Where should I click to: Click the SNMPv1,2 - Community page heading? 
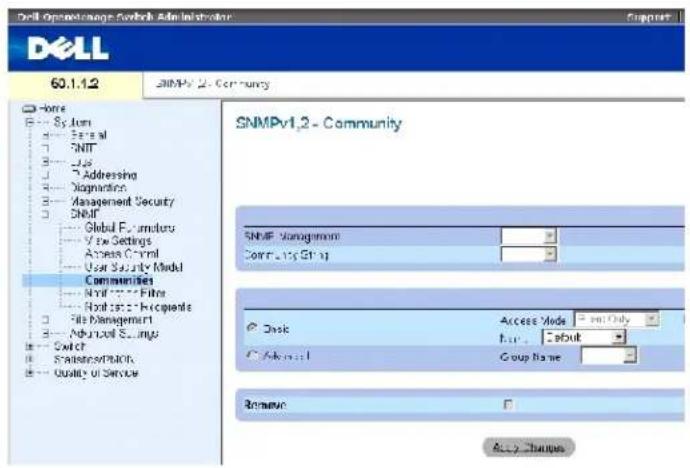[319, 123]
